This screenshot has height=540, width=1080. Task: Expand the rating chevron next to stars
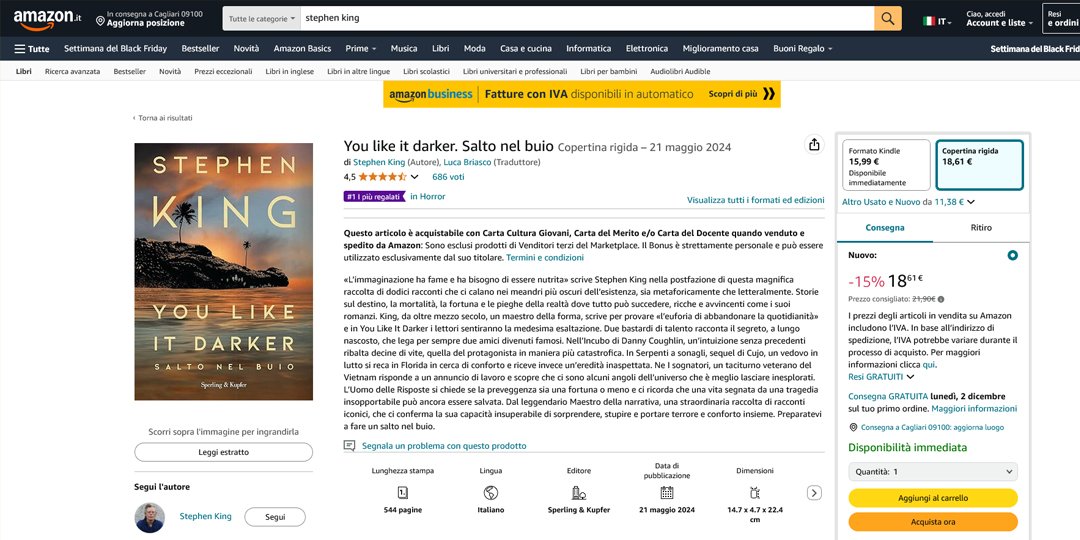[415, 177]
